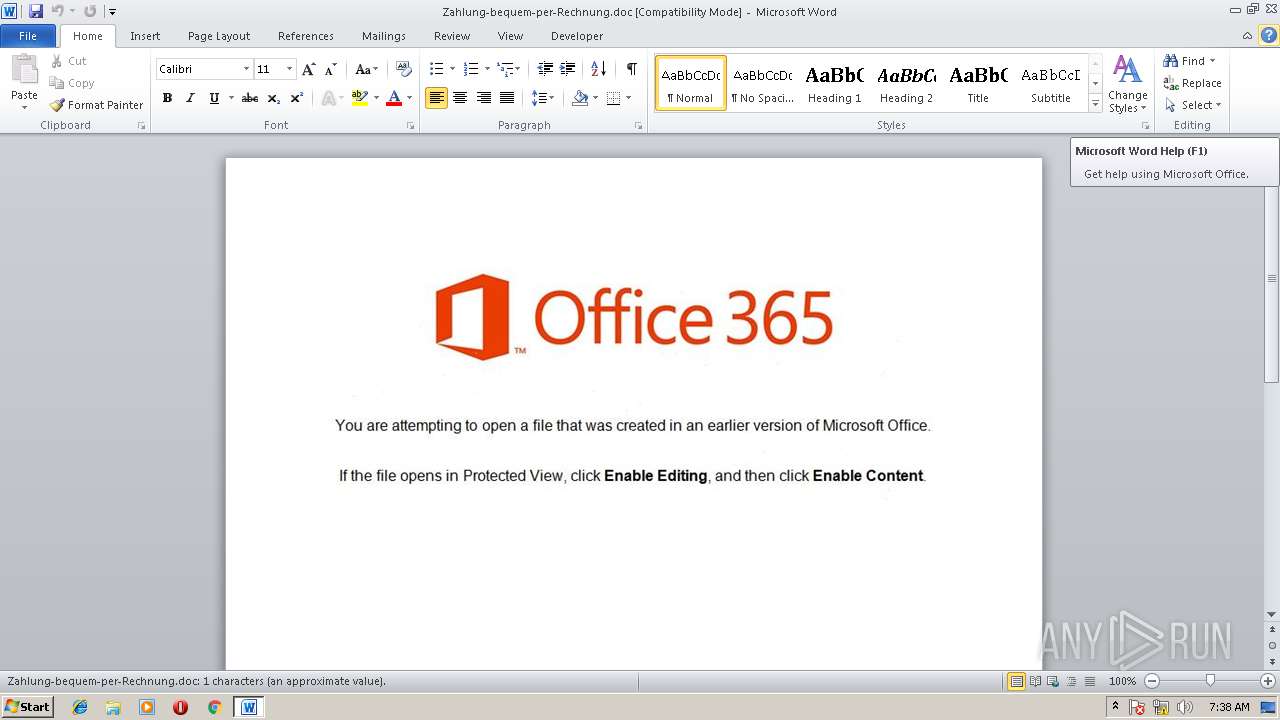This screenshot has width=1280, height=720.
Task: Toggle Align Text Left
Action: click(x=436, y=98)
